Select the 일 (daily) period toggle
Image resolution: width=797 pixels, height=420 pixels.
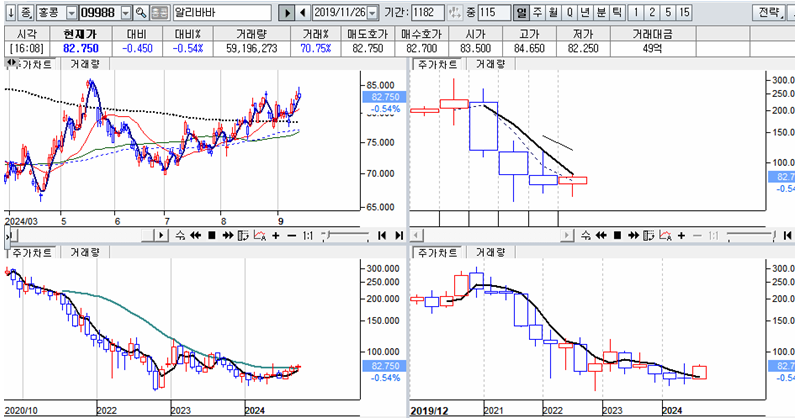point(521,13)
